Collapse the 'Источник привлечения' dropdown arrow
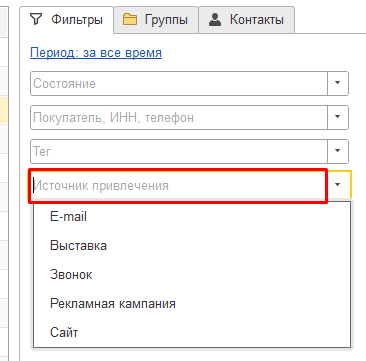This screenshot has width=366, height=361. 338,185
